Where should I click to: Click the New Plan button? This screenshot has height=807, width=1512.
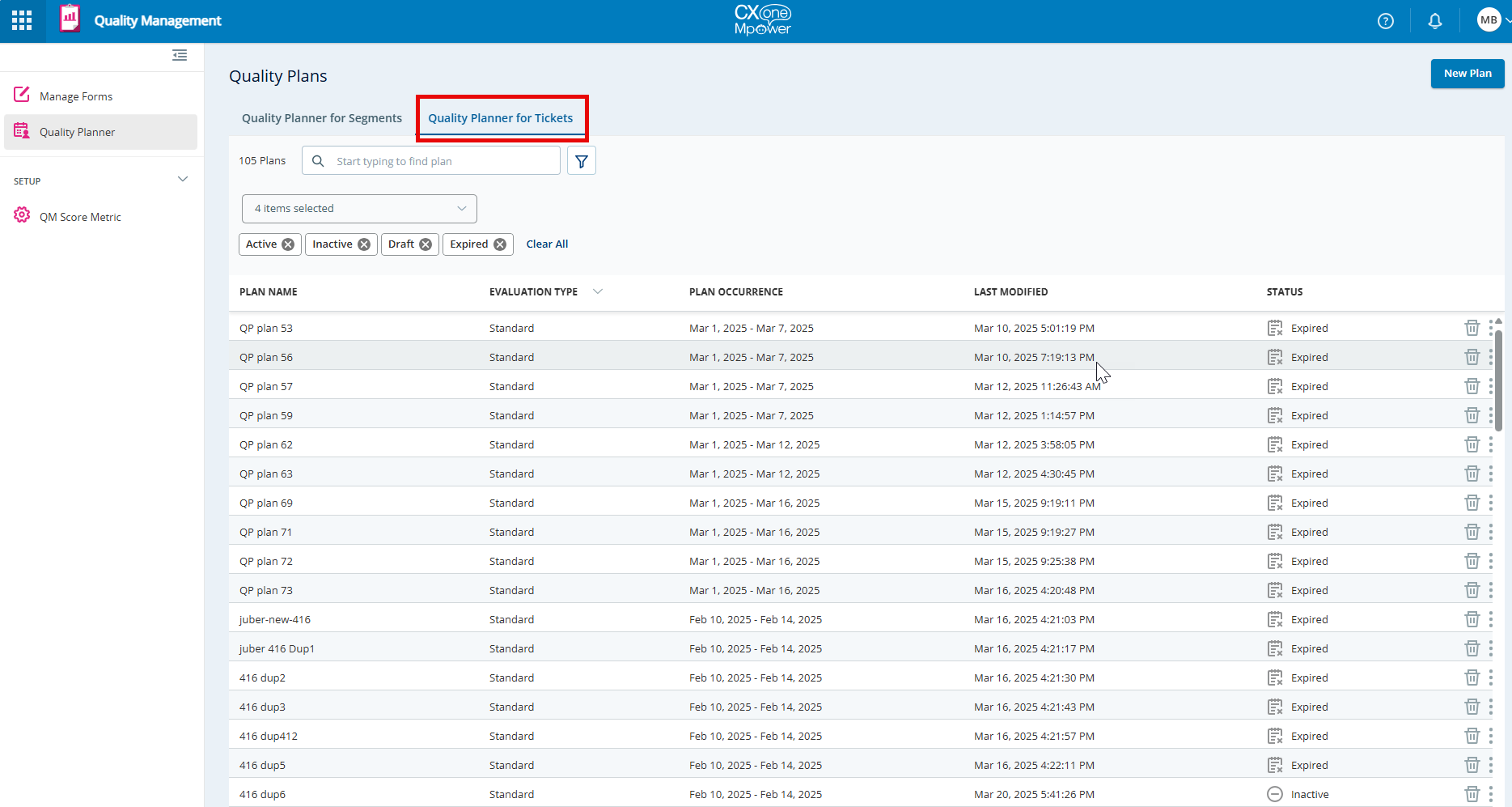1467,74
